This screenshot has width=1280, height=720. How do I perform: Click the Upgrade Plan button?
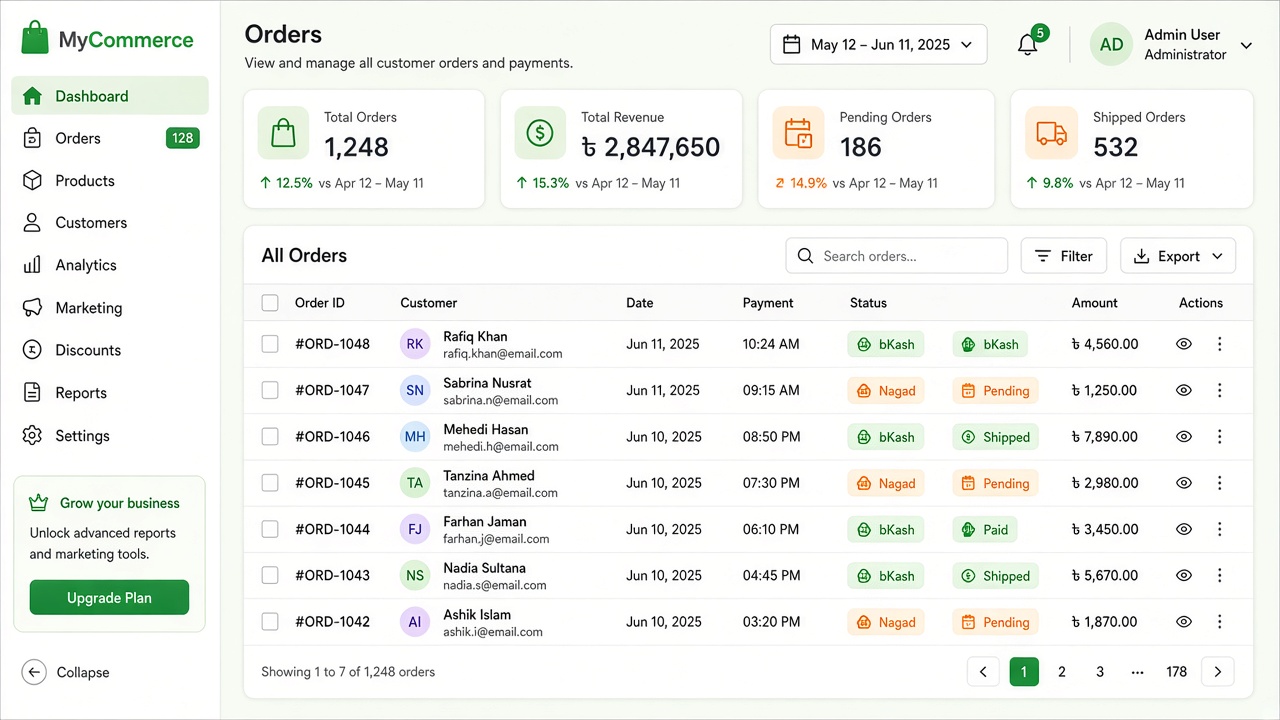pyautogui.click(x=109, y=598)
